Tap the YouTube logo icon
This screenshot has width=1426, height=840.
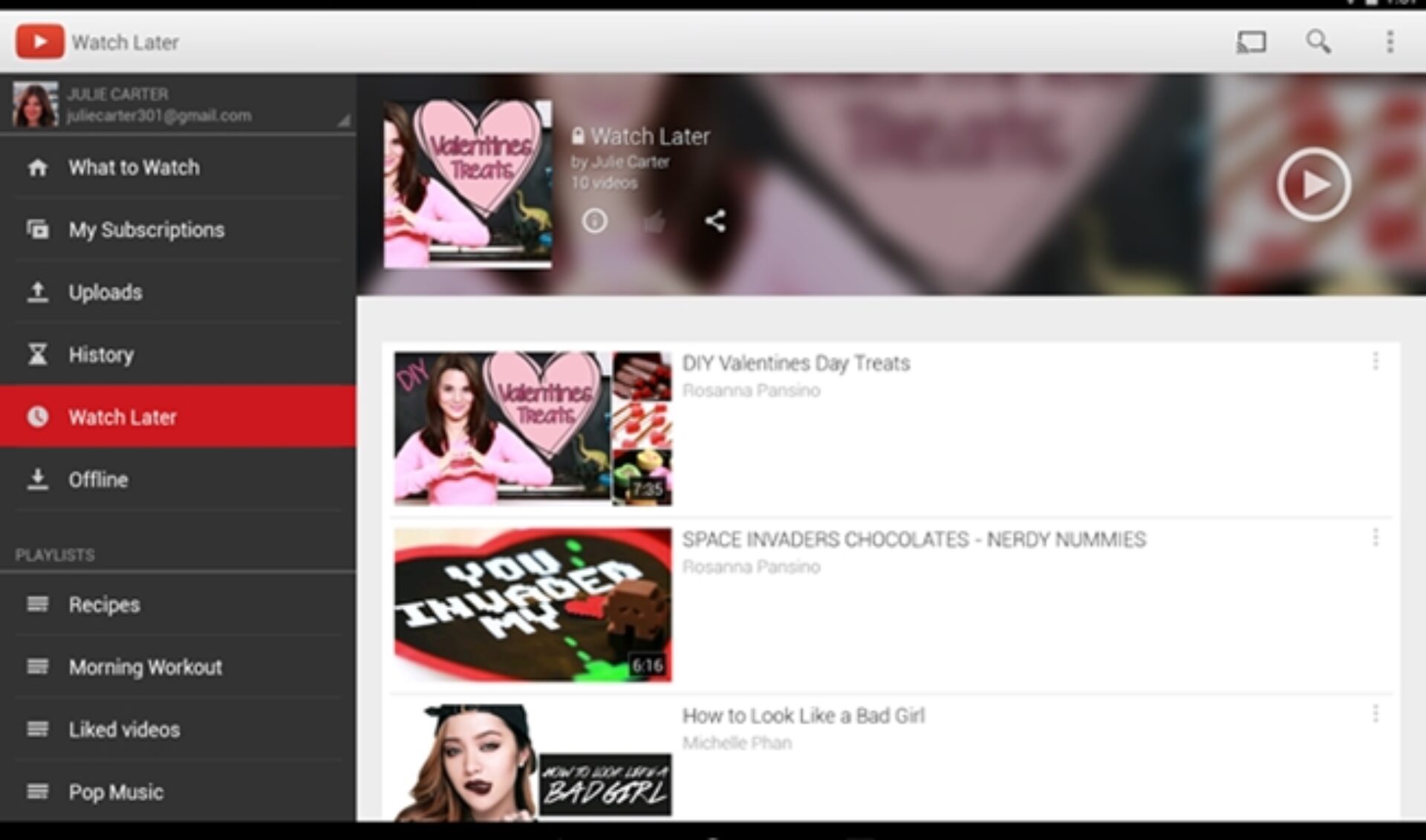[x=40, y=42]
